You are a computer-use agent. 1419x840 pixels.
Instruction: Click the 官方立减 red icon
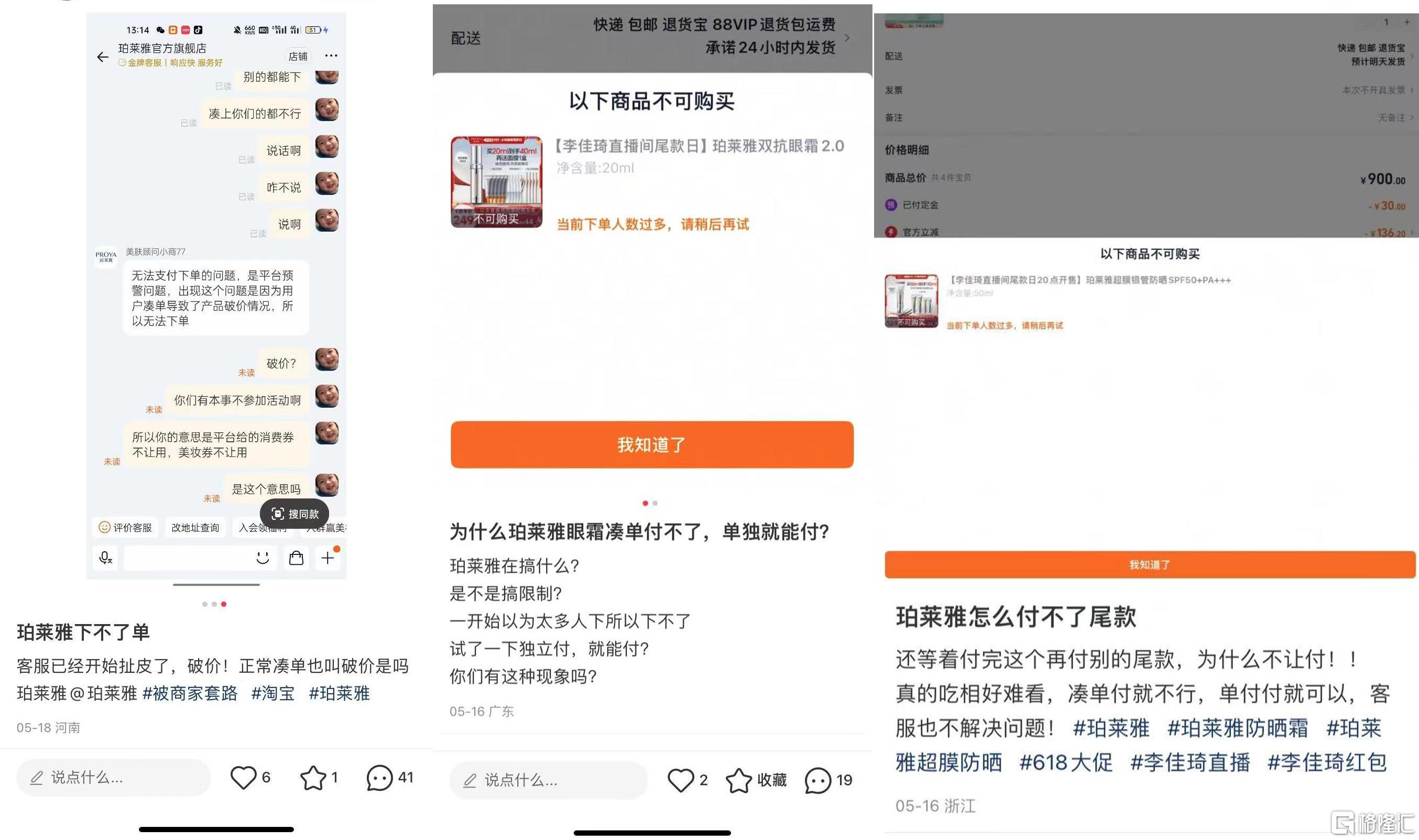[891, 232]
